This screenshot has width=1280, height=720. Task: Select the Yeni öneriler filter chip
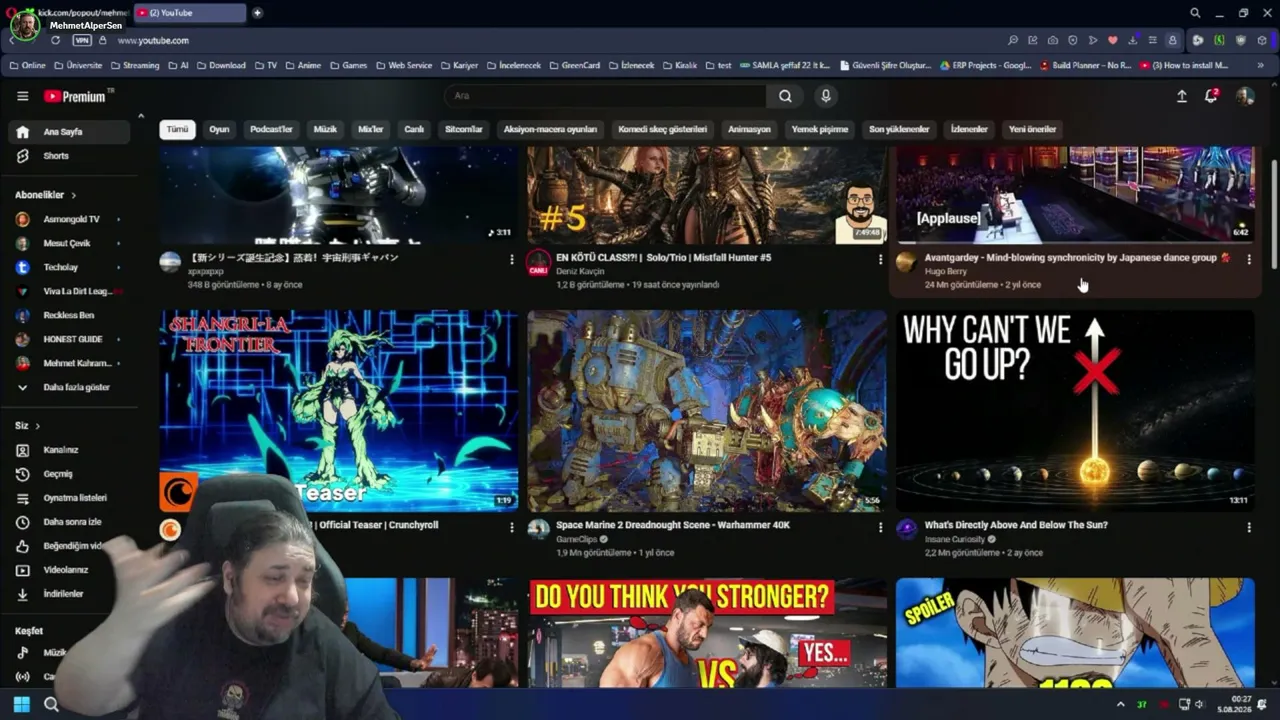[1032, 129]
